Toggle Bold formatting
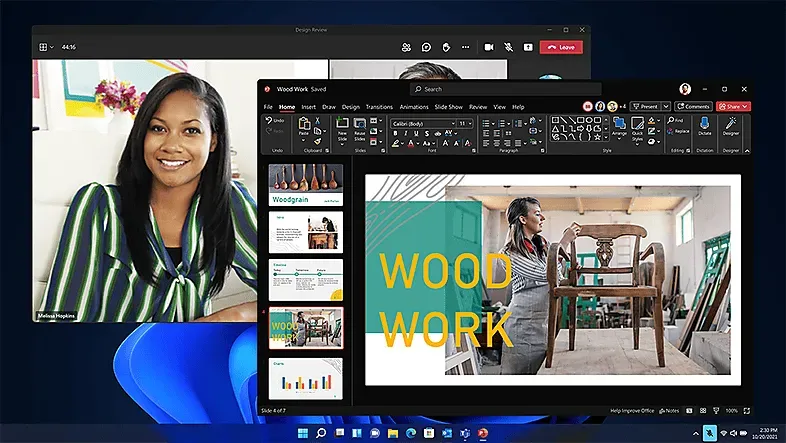 tap(396, 133)
